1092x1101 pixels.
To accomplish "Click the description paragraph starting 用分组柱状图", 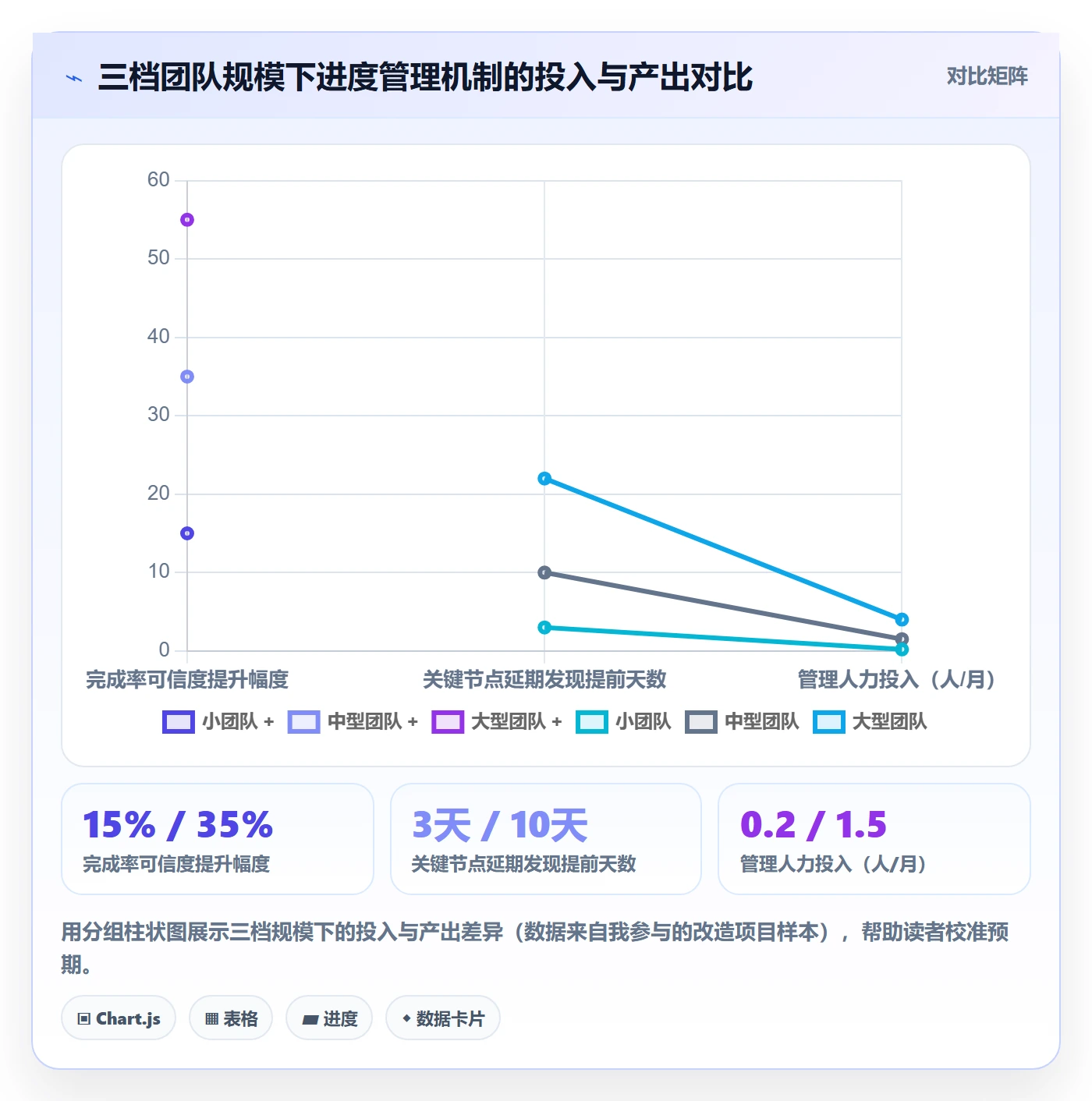I will pos(535,948).
